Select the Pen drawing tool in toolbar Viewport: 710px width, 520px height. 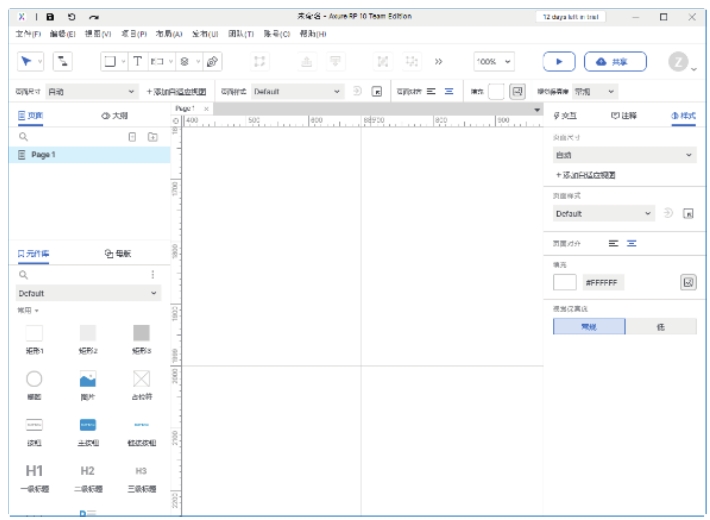point(212,62)
